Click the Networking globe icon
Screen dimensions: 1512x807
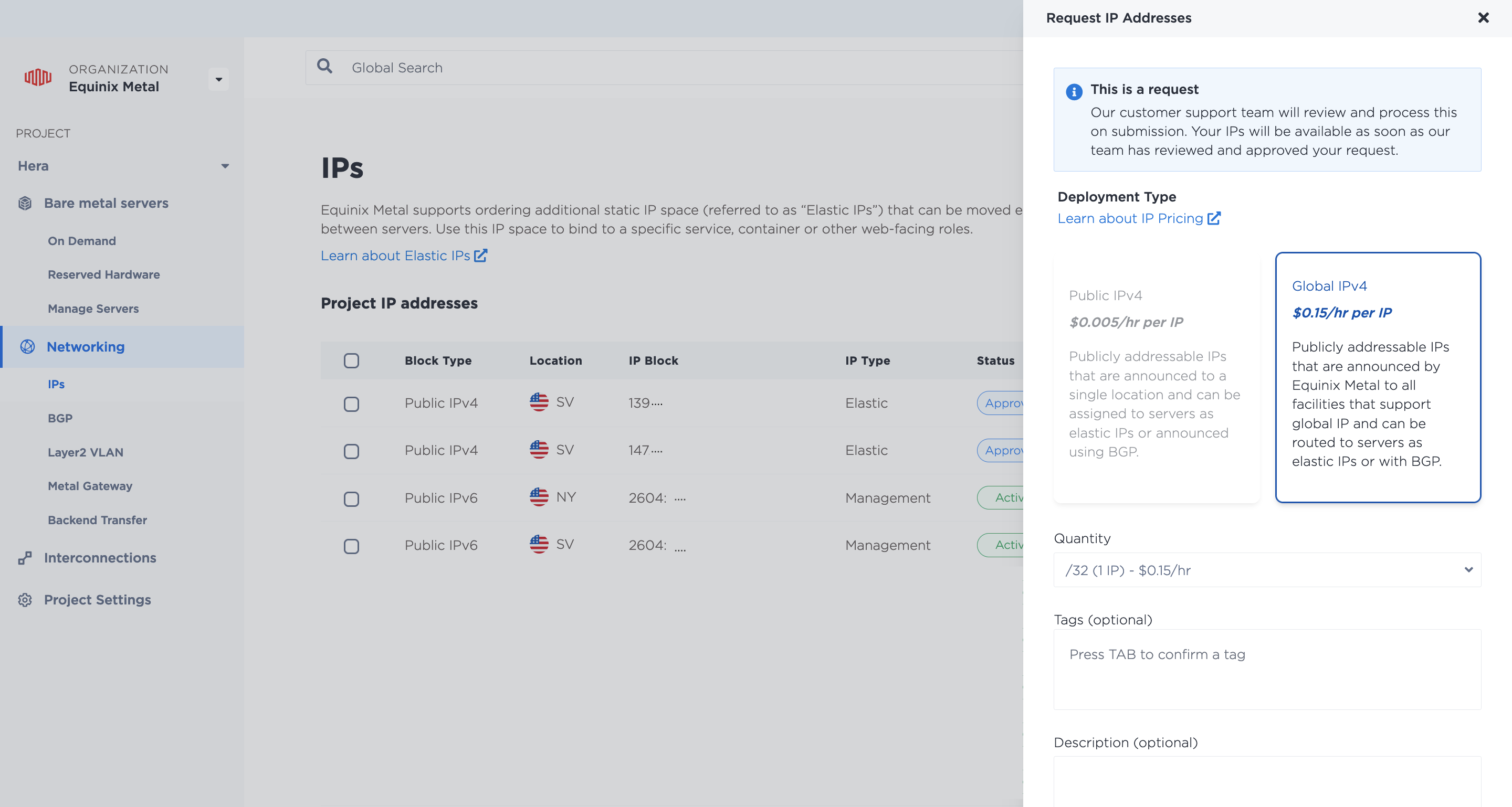pyautogui.click(x=28, y=347)
